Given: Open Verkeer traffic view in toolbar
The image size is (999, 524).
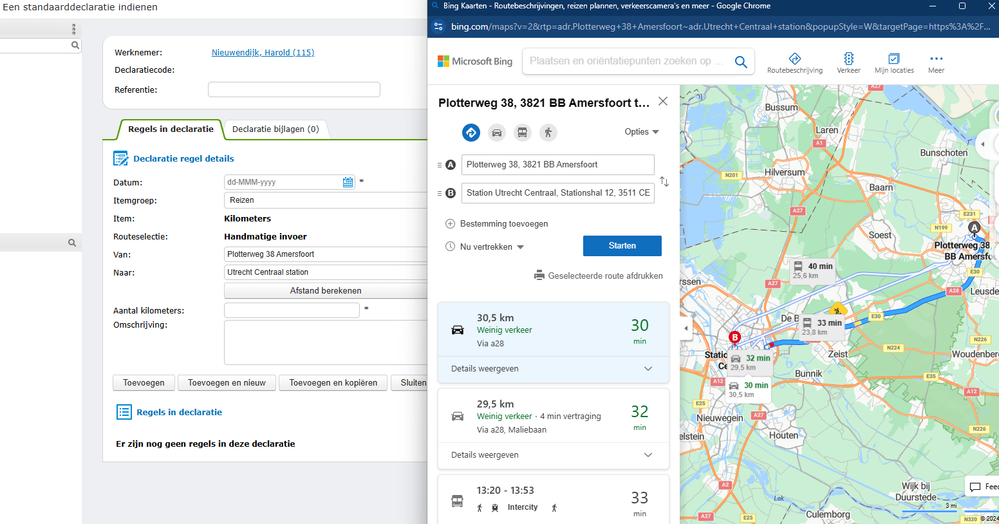Looking at the screenshot, I should point(848,63).
